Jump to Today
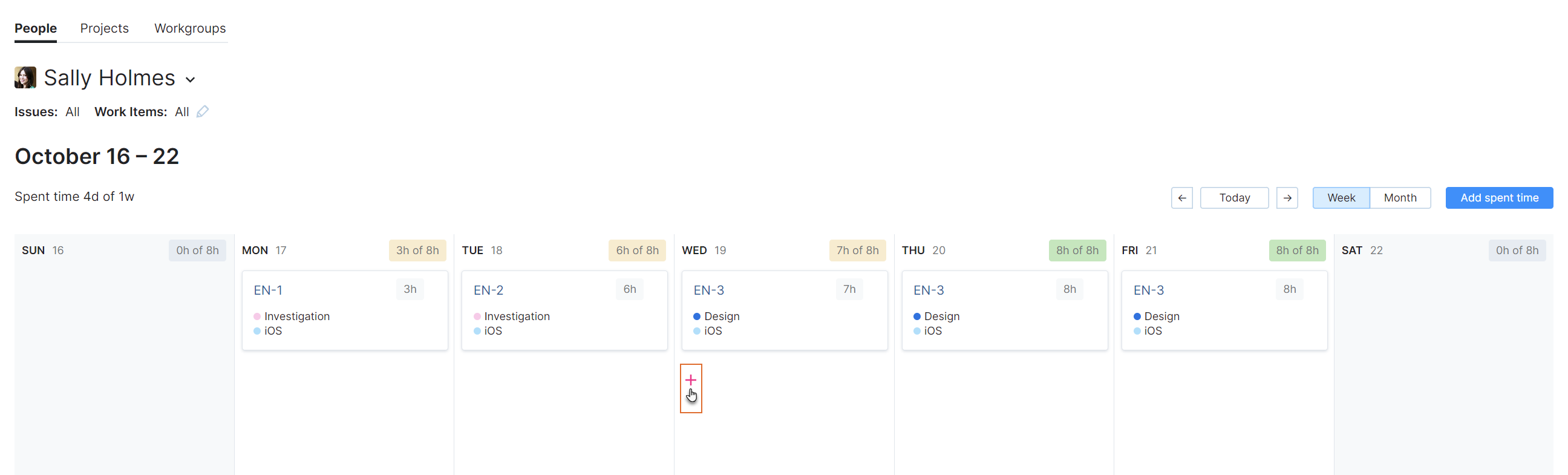The height and width of the screenshot is (475, 1568). tap(1234, 197)
